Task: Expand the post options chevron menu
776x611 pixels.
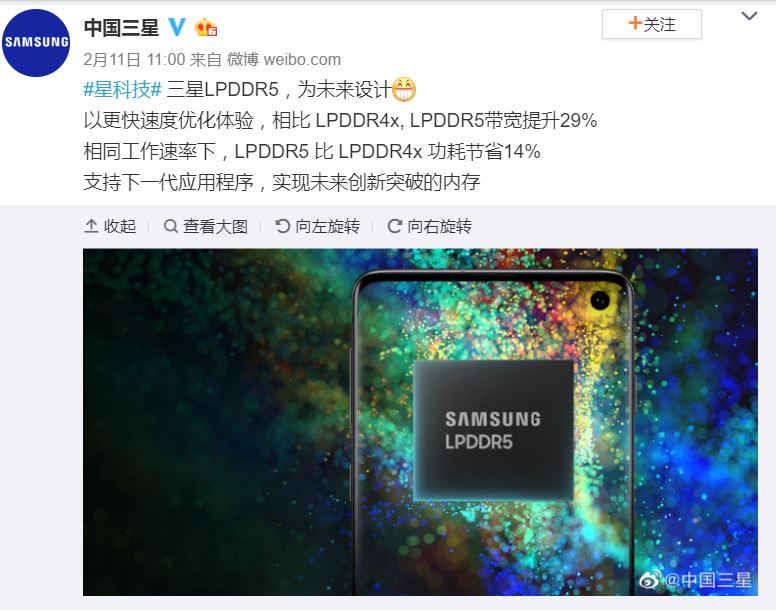Action: pos(749,16)
